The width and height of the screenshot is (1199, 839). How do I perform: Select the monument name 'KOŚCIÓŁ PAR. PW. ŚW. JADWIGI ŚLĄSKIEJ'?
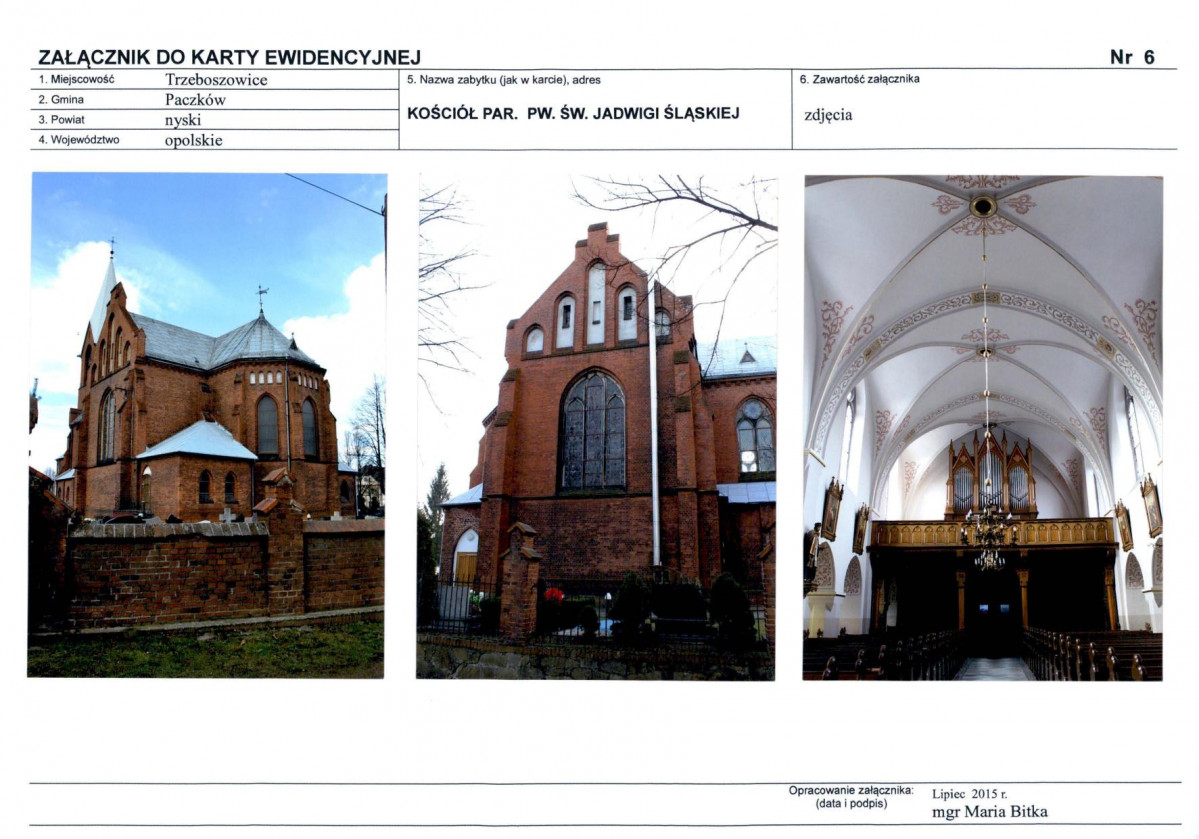point(574,113)
